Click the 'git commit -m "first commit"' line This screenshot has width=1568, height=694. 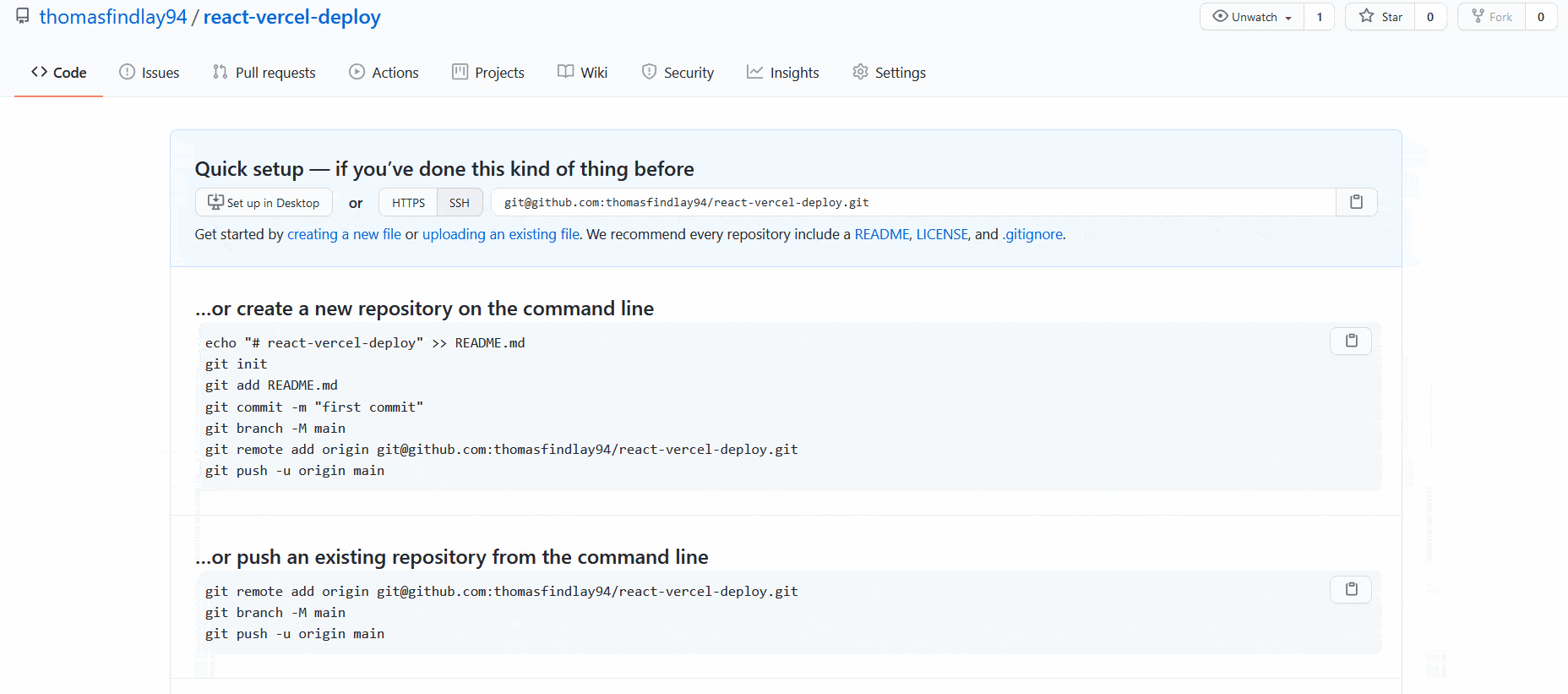point(314,407)
